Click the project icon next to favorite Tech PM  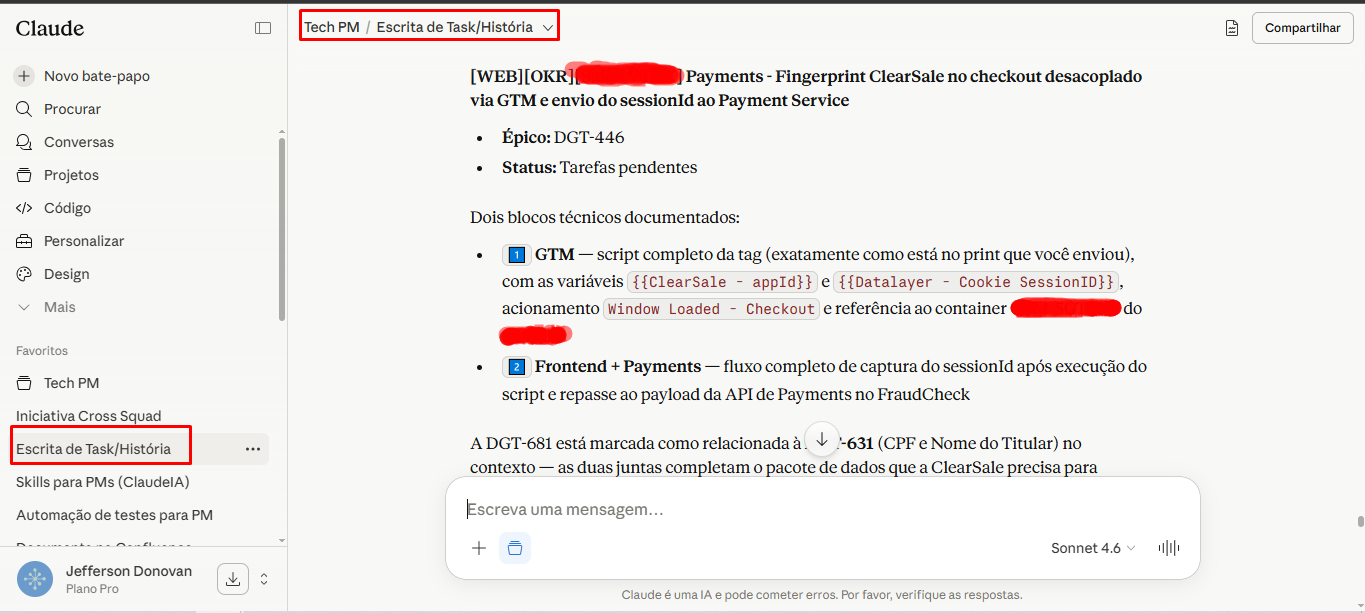(x=24, y=383)
